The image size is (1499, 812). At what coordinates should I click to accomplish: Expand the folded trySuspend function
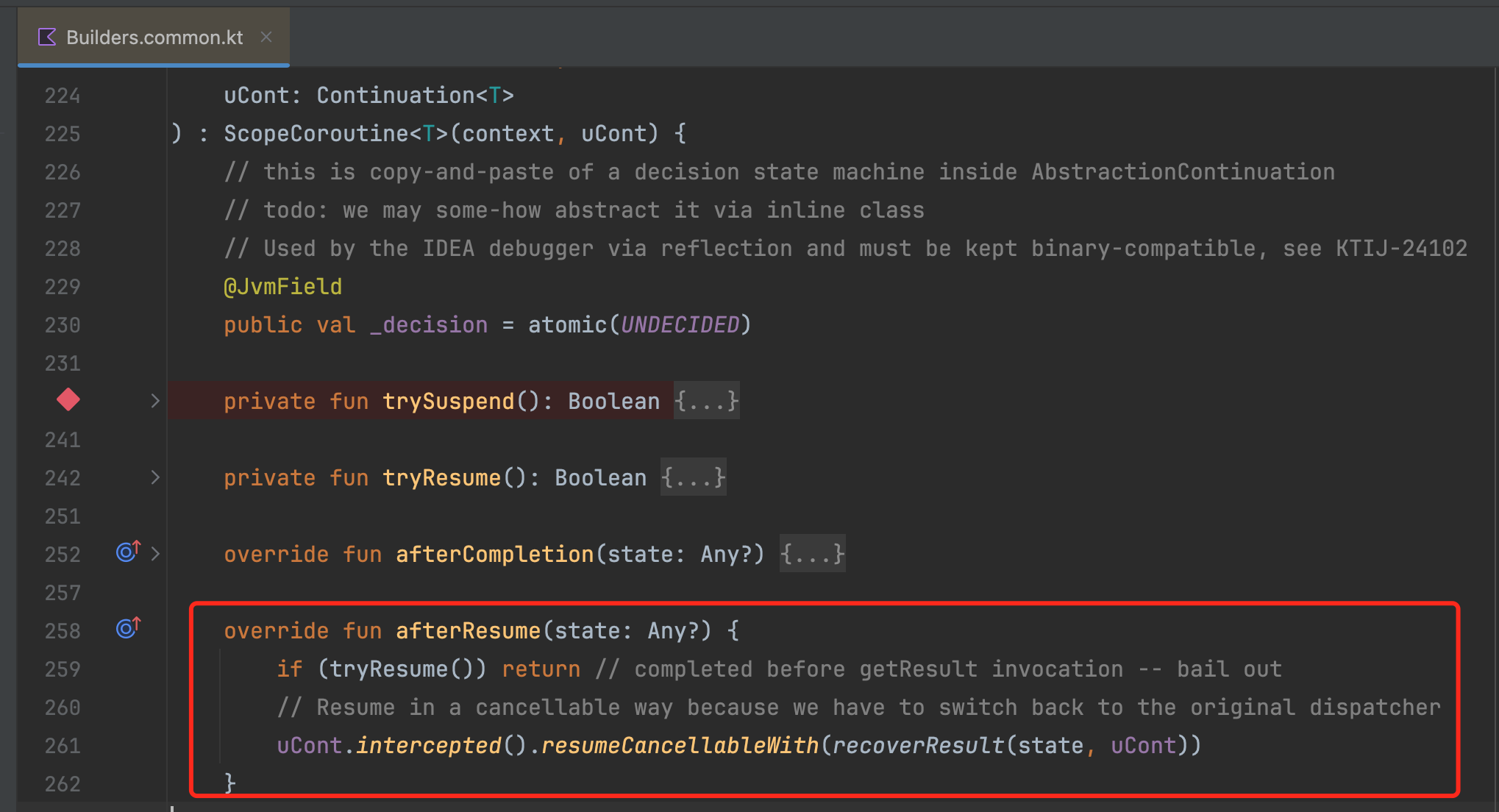click(x=154, y=401)
